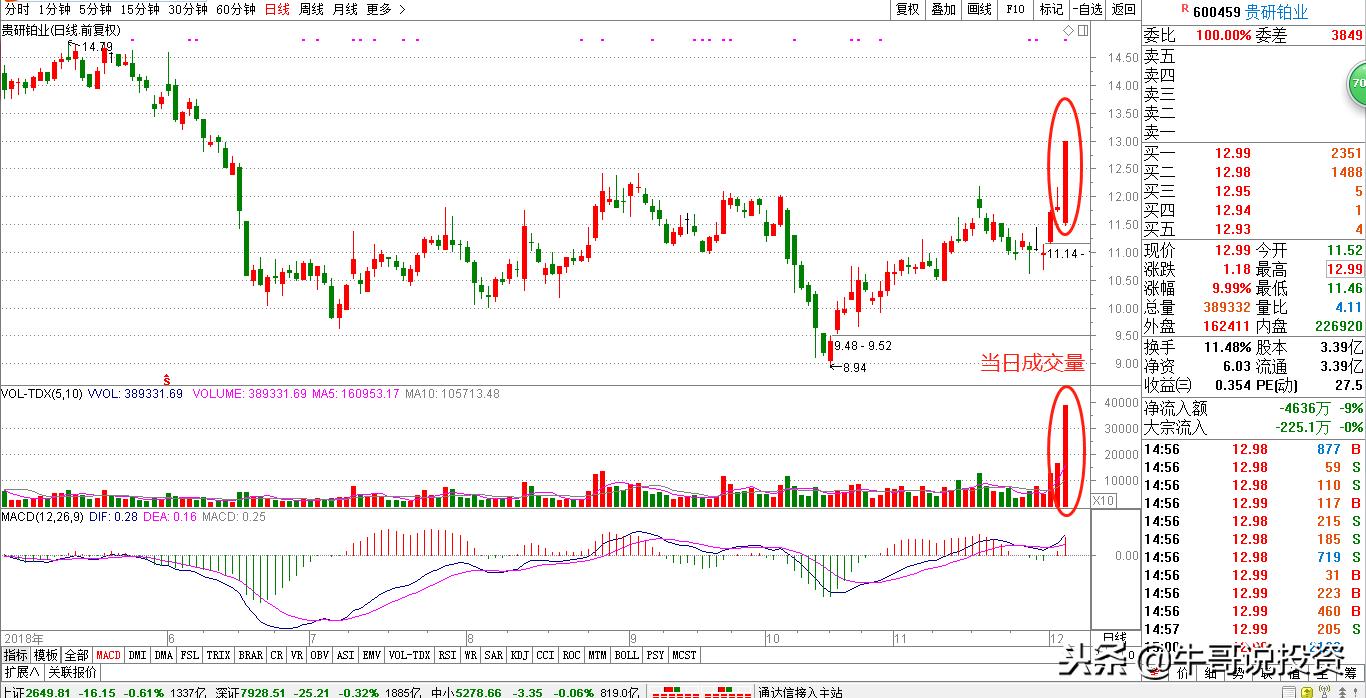Click the green circular 70 badge

coord(1358,83)
